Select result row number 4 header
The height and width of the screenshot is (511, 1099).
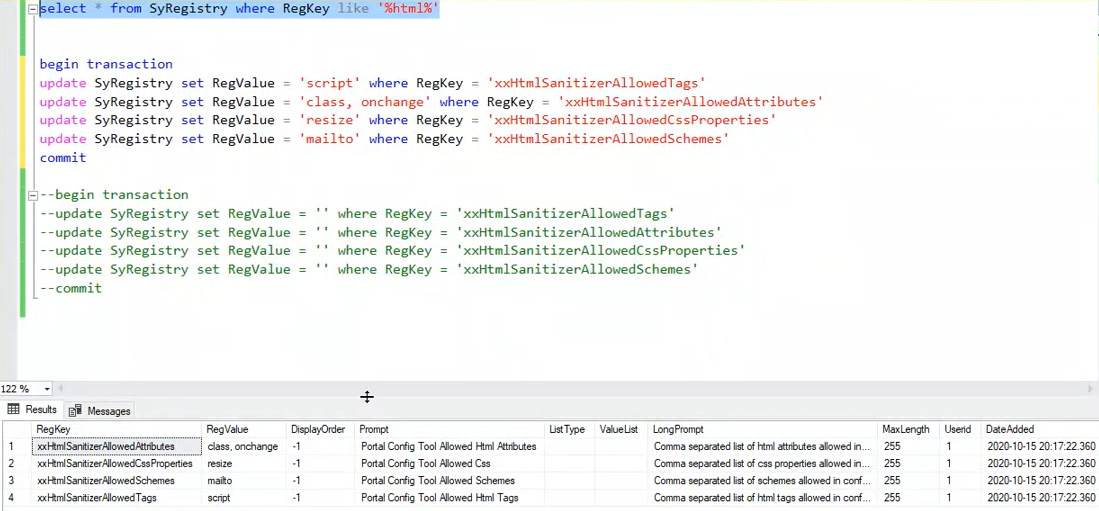[x=16, y=498]
